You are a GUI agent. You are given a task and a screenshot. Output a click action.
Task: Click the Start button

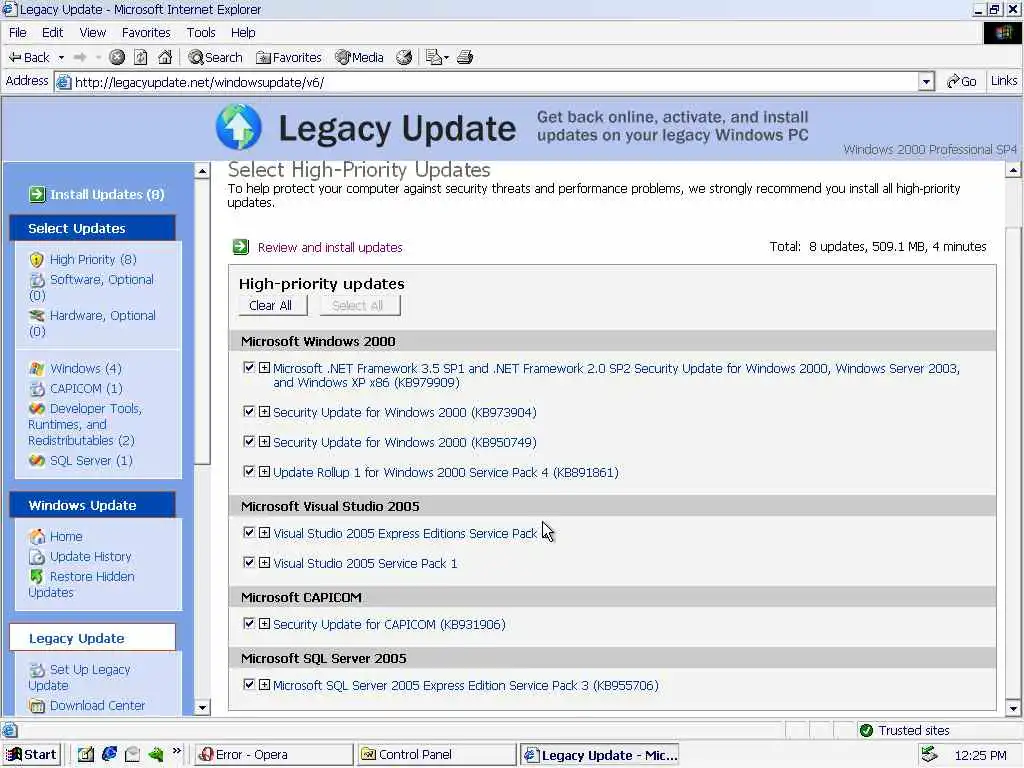[x=31, y=755]
